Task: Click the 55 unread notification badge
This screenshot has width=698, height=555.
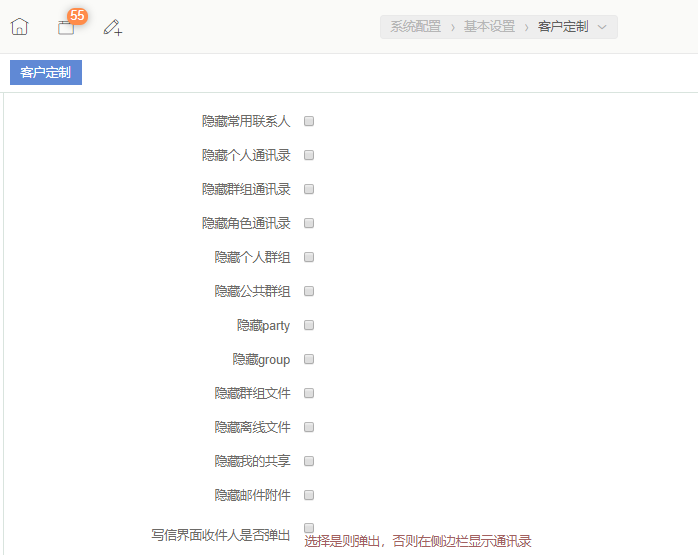Action: click(77, 16)
